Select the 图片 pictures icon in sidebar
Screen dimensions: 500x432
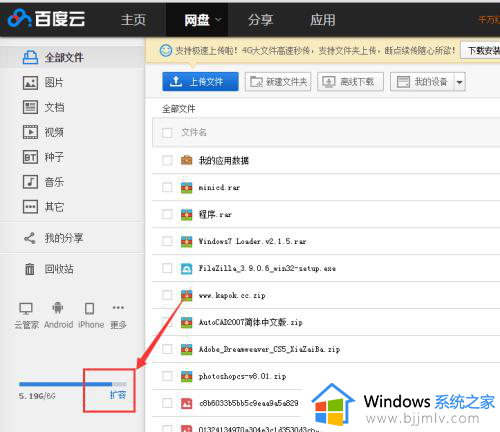30,82
